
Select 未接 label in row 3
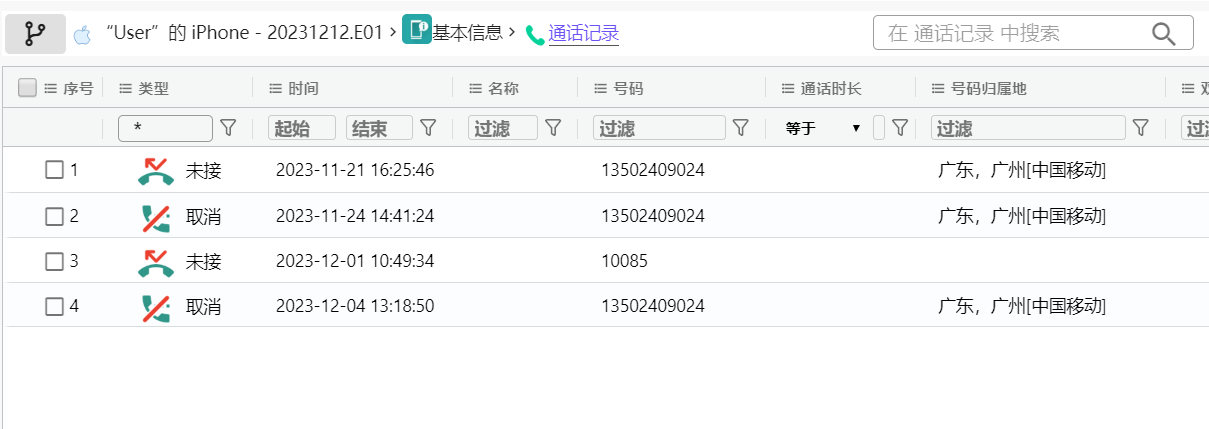pyautogui.click(x=204, y=262)
